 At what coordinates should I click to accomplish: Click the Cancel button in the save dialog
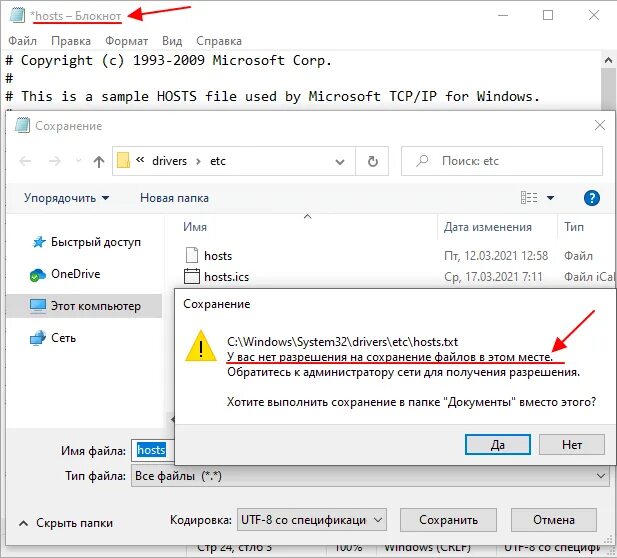554,520
